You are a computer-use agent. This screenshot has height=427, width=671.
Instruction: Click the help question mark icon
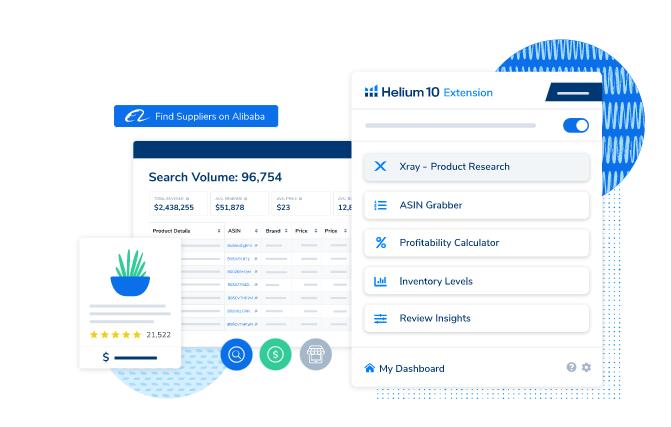coord(572,367)
